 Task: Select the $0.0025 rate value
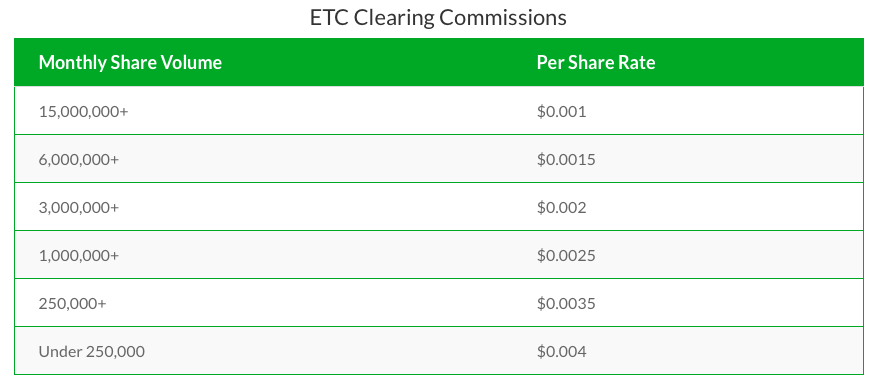566,255
